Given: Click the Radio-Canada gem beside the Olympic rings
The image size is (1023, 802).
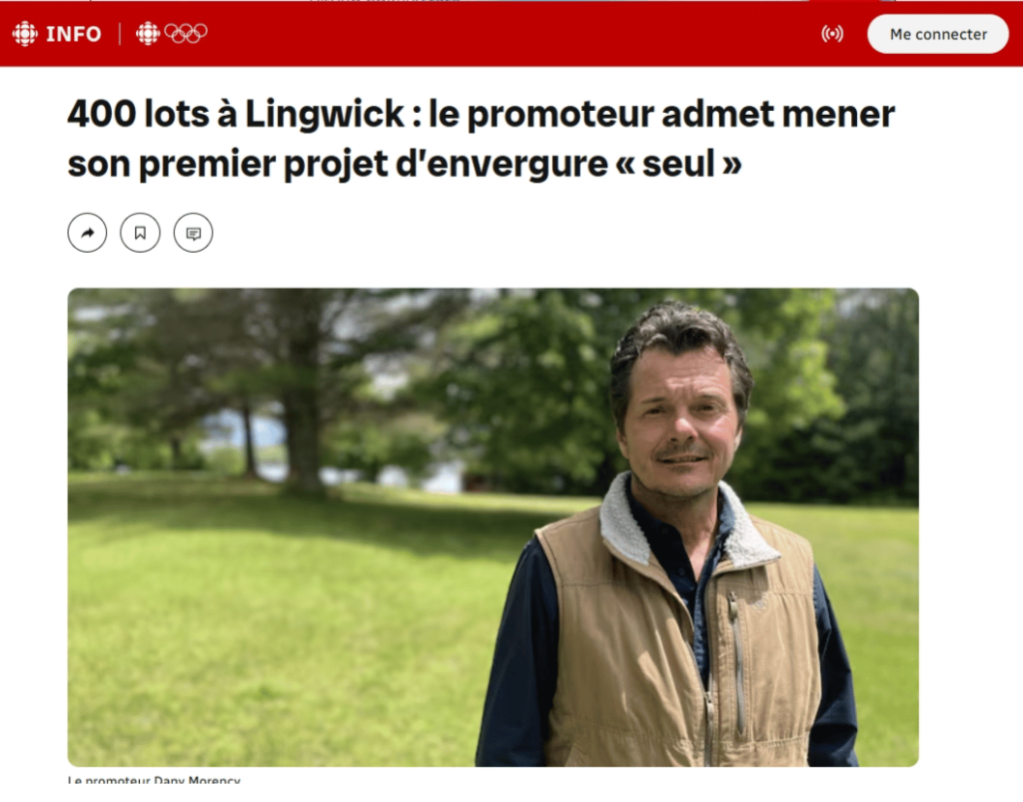Looking at the screenshot, I should tap(147, 33).
